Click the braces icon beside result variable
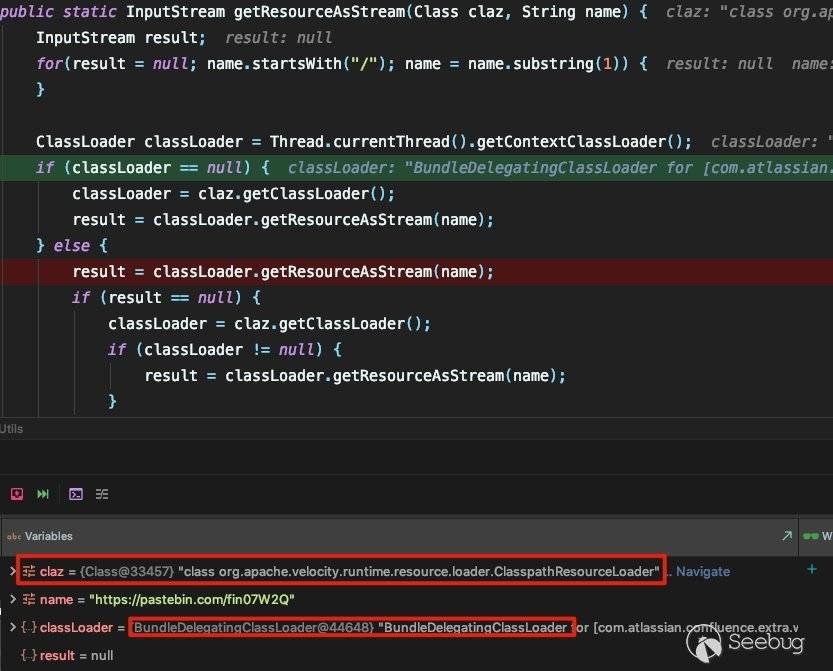Viewport: 833px width, 671px height. point(29,656)
